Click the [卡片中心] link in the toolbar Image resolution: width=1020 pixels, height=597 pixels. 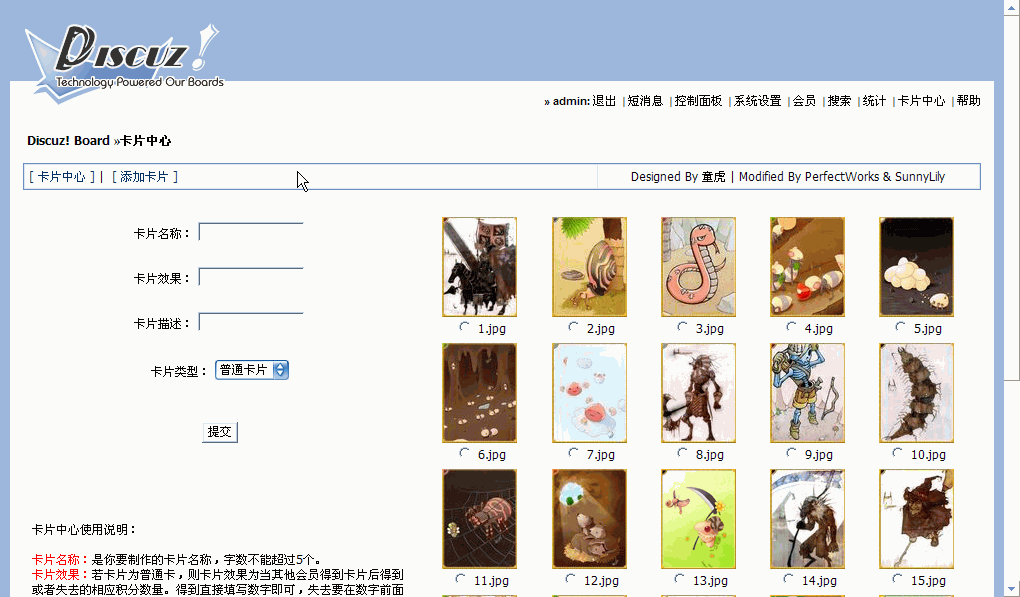click(62, 177)
